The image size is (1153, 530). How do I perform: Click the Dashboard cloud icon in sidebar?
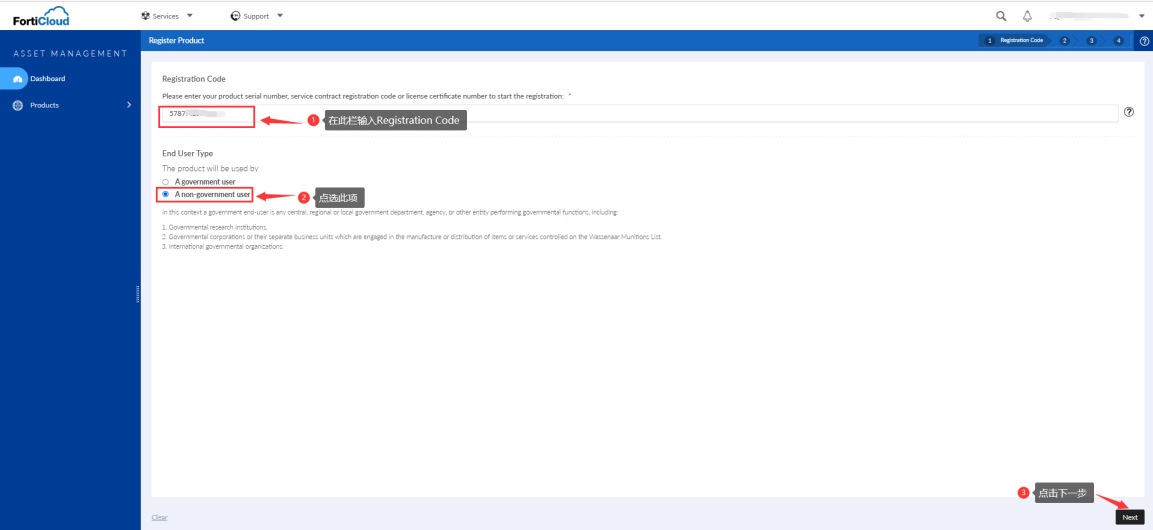18,79
